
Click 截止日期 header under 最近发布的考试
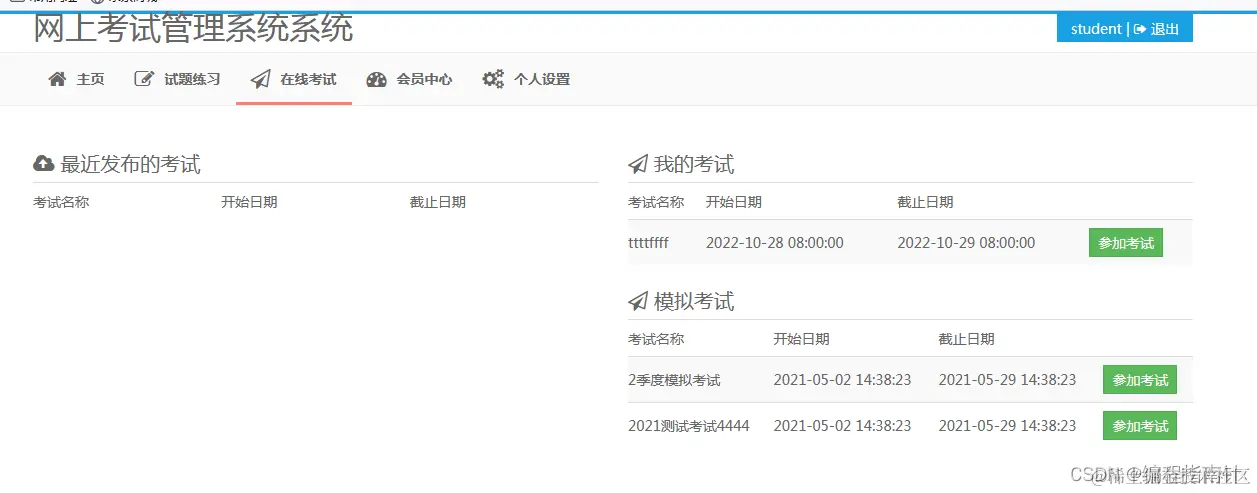click(437, 202)
